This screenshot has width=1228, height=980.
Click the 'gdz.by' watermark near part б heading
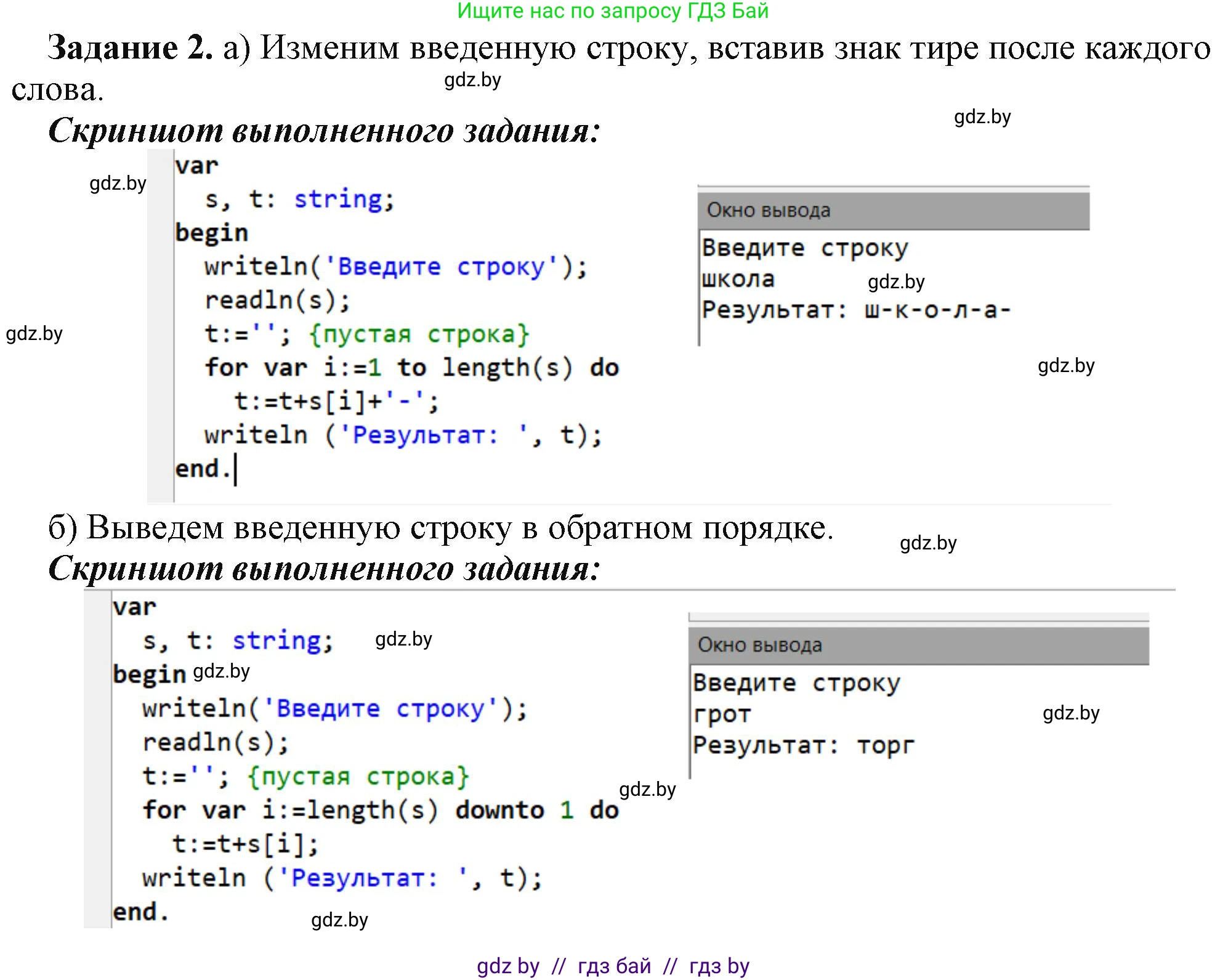coord(927,543)
